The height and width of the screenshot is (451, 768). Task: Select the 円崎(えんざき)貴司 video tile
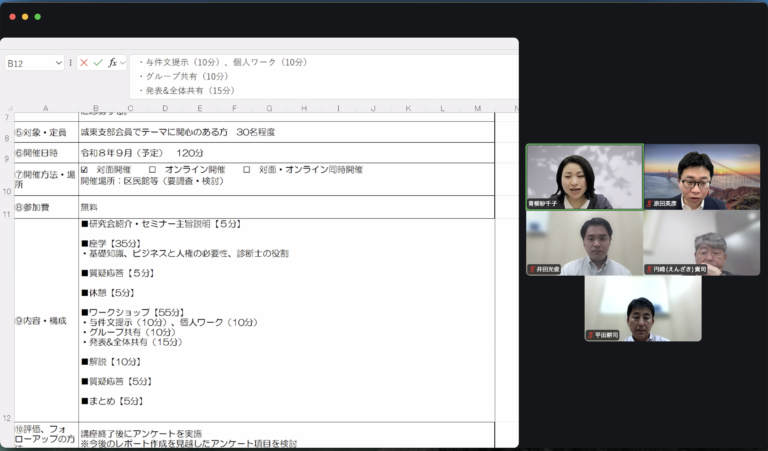click(x=702, y=243)
